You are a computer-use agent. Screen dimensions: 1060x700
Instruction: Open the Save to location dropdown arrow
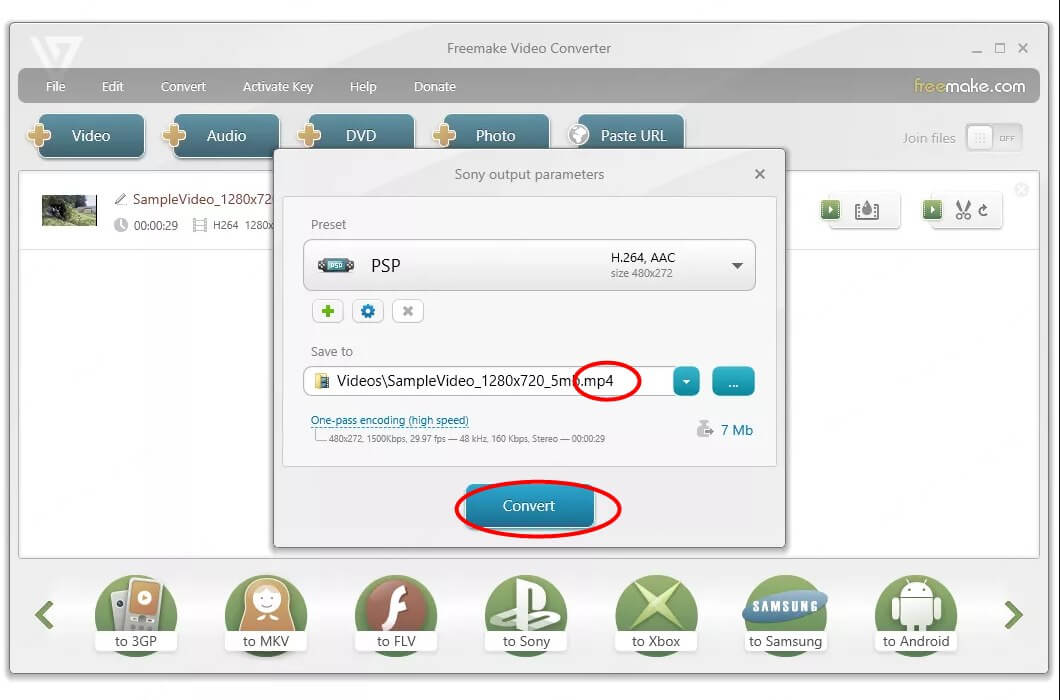(686, 381)
